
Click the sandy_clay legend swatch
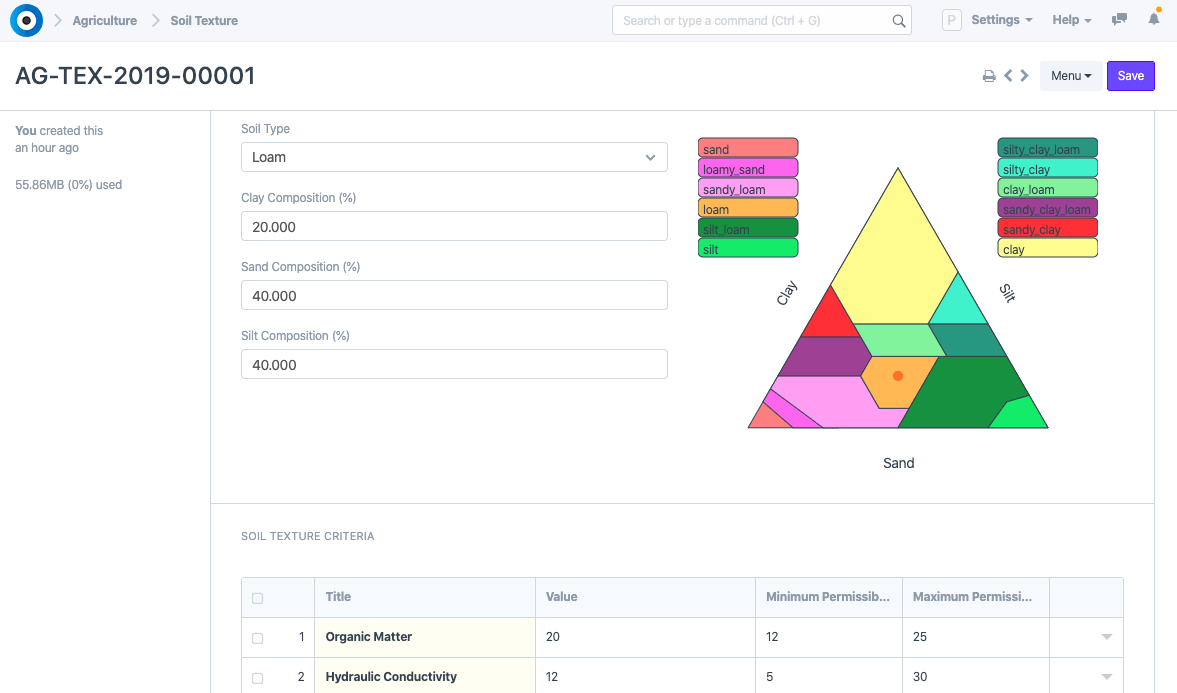coord(1047,228)
